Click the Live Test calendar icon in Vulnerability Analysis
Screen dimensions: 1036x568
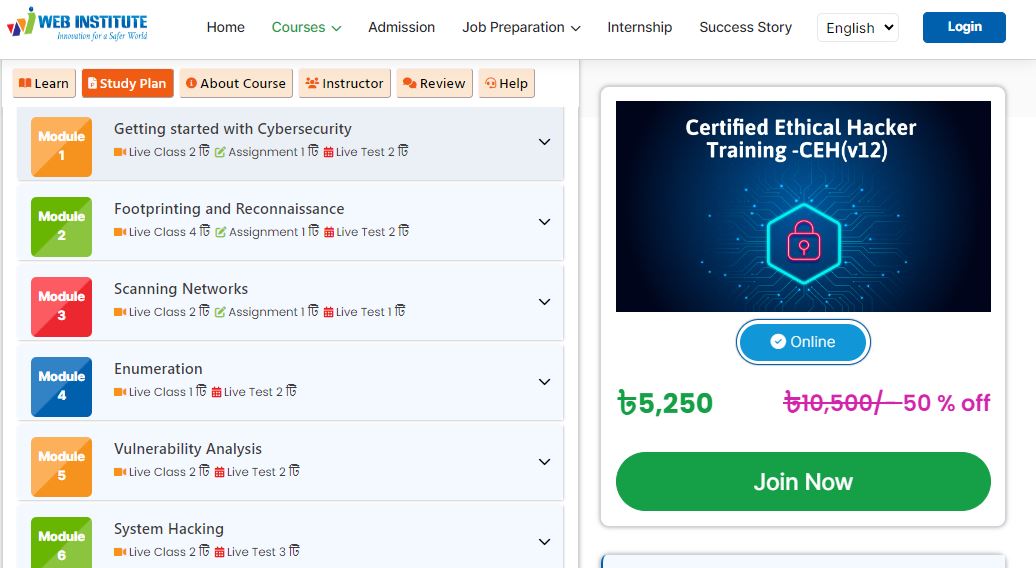tap(219, 472)
